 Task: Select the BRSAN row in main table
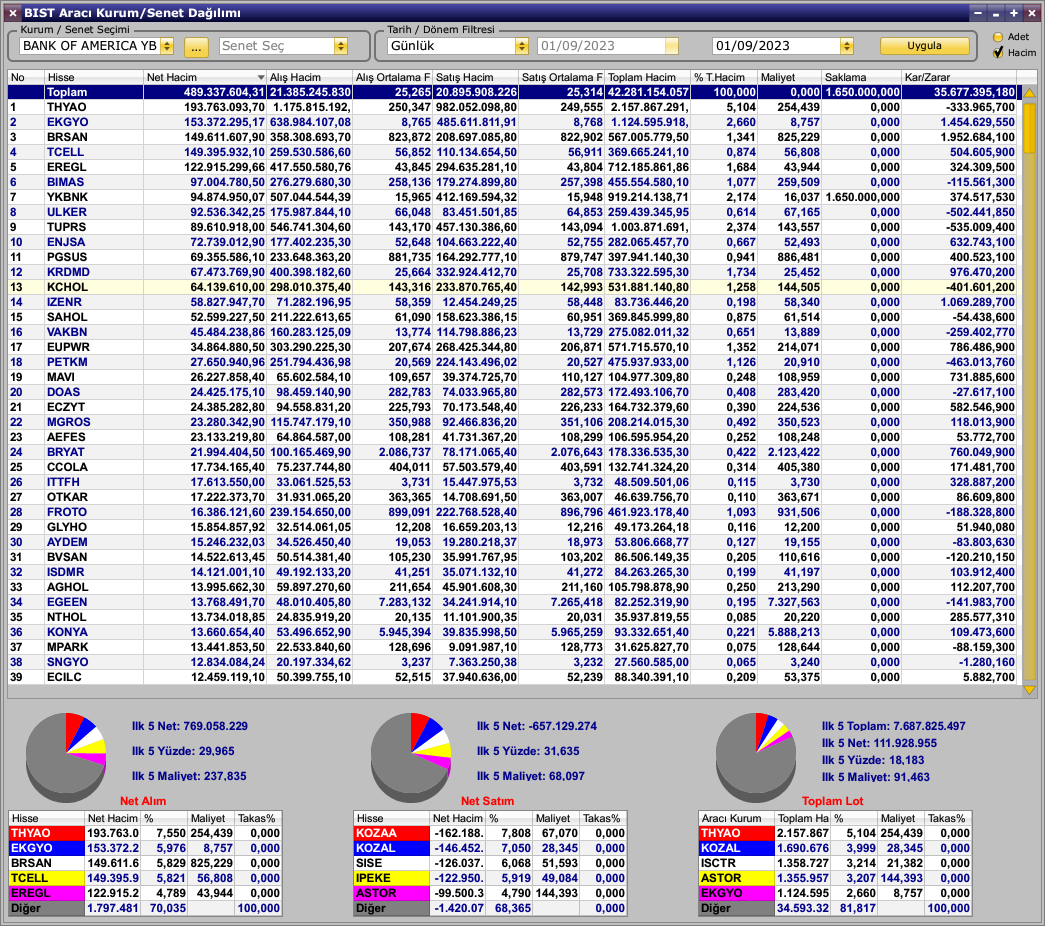(512, 137)
